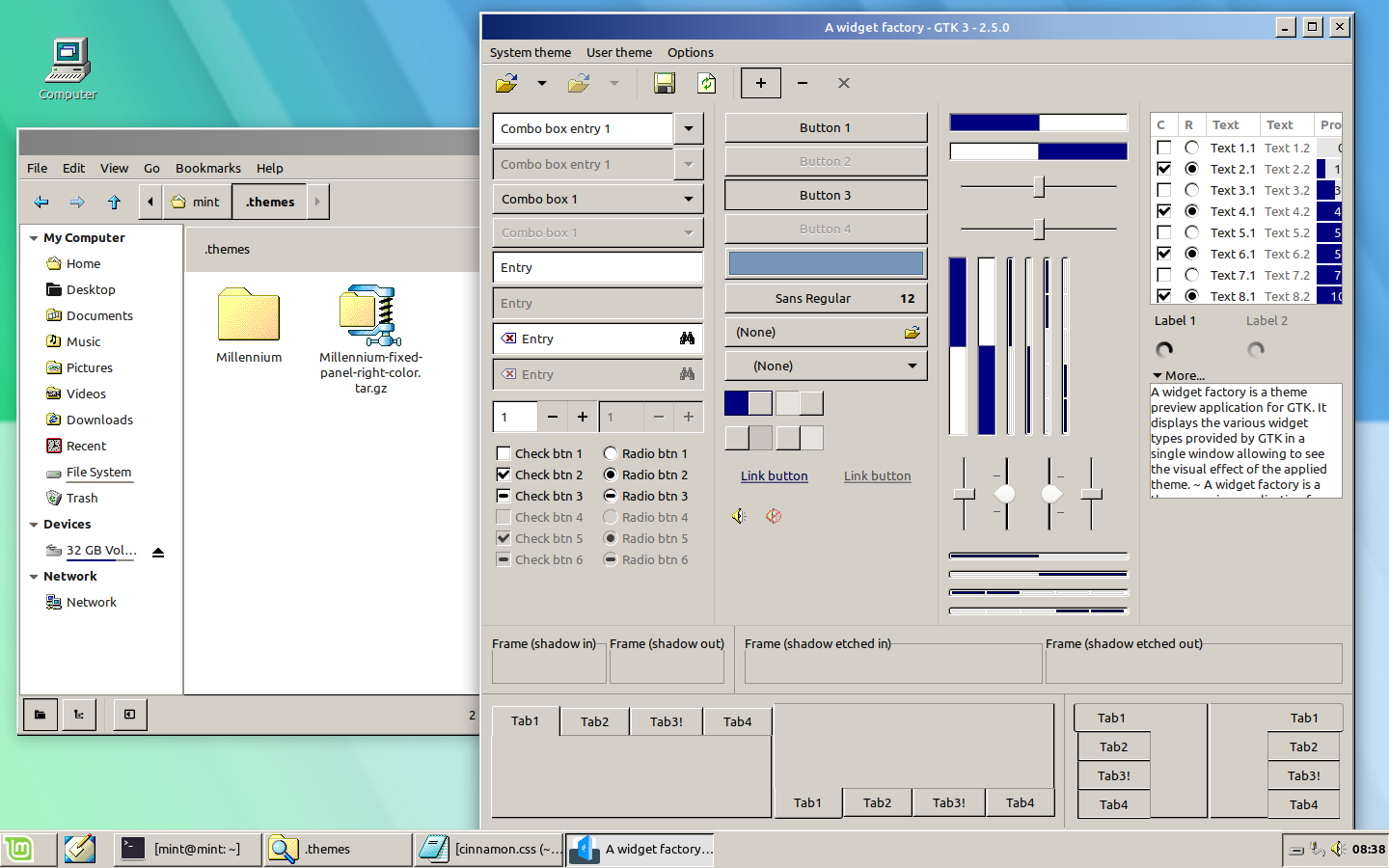Open Downloads folder in sidebar
The image size is (1389, 868).
tap(99, 420)
